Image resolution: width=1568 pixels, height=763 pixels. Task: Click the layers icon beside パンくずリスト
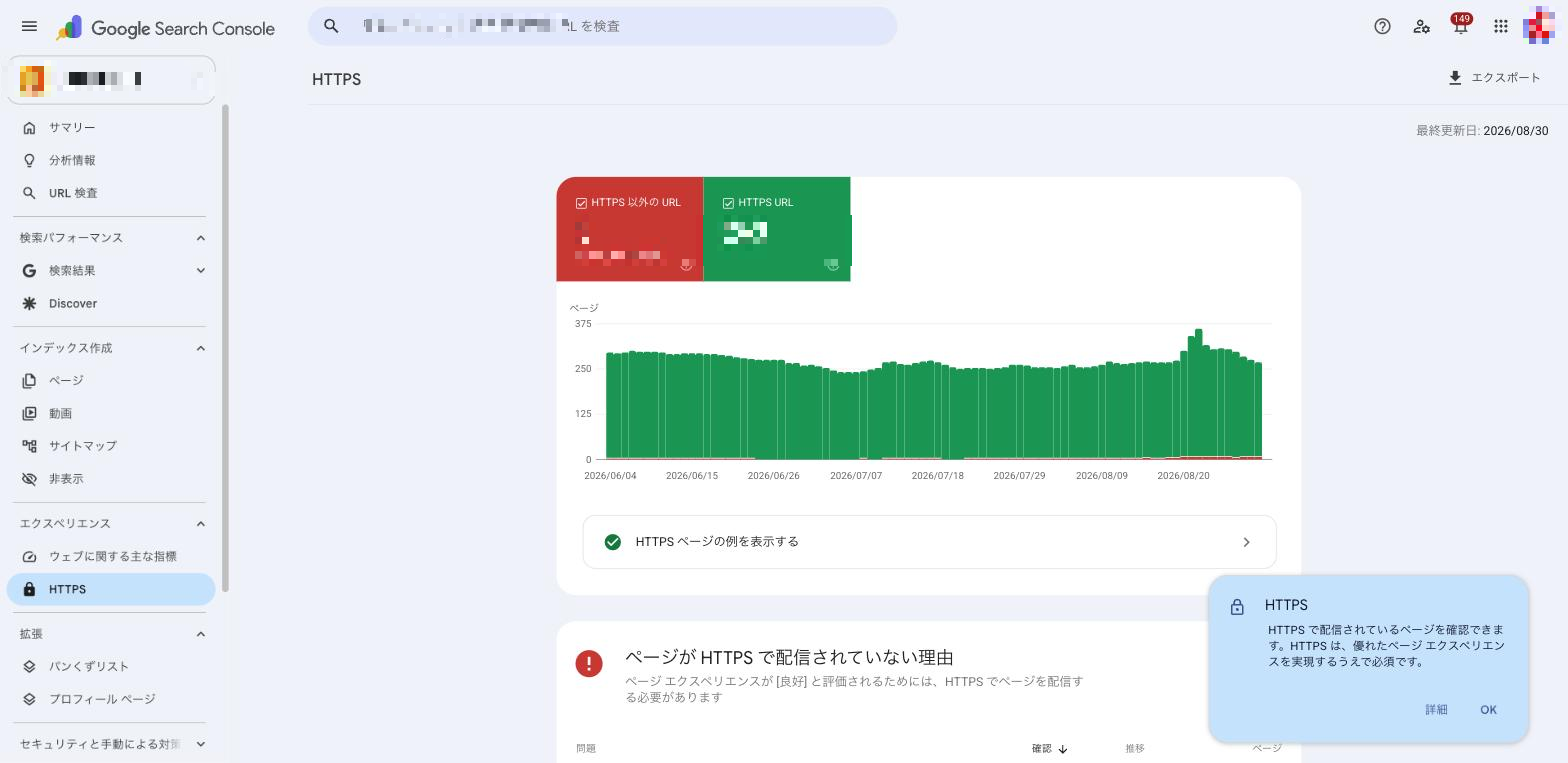tap(29, 667)
